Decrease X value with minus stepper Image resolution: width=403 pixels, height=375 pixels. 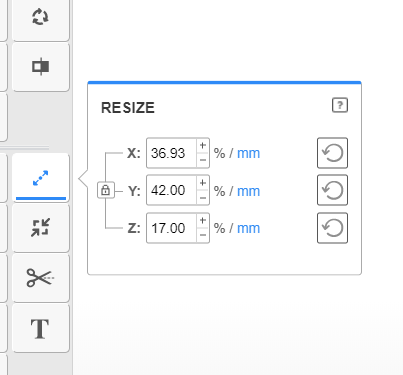pos(203,160)
